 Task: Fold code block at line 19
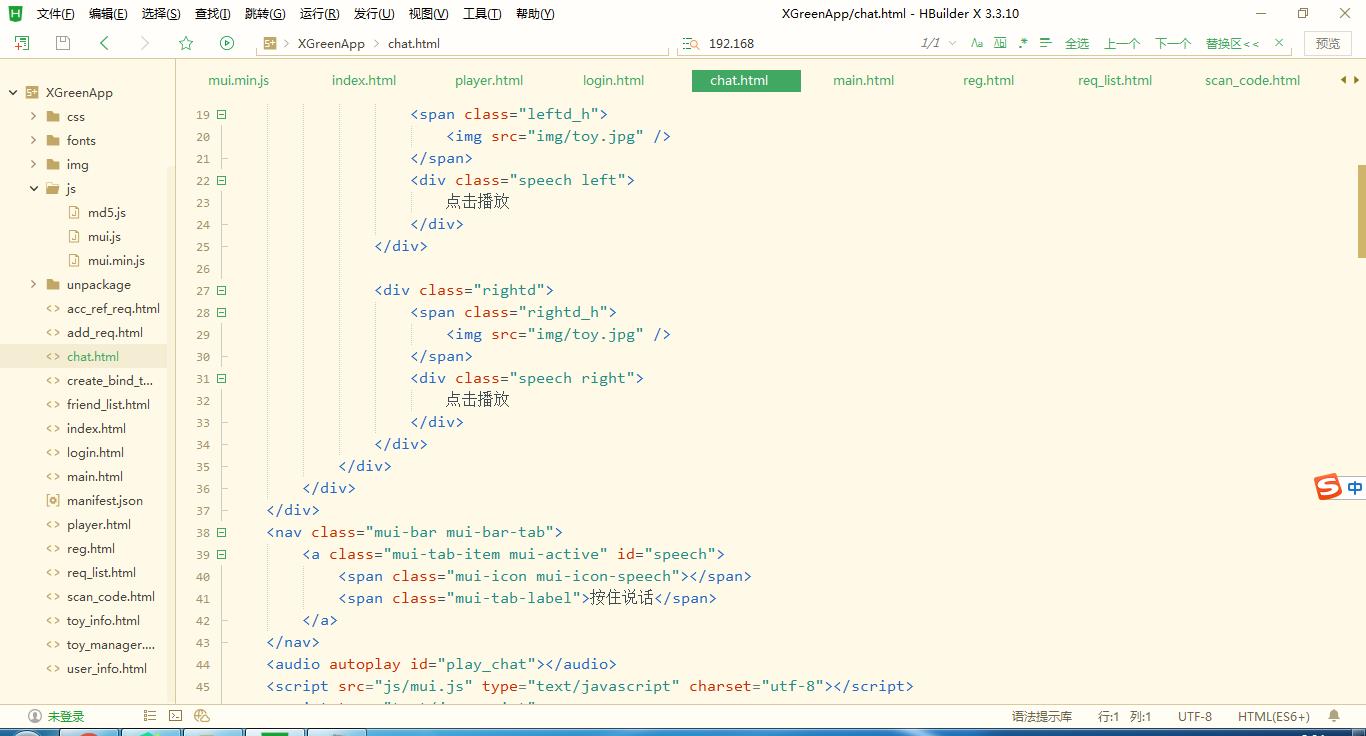click(x=222, y=114)
